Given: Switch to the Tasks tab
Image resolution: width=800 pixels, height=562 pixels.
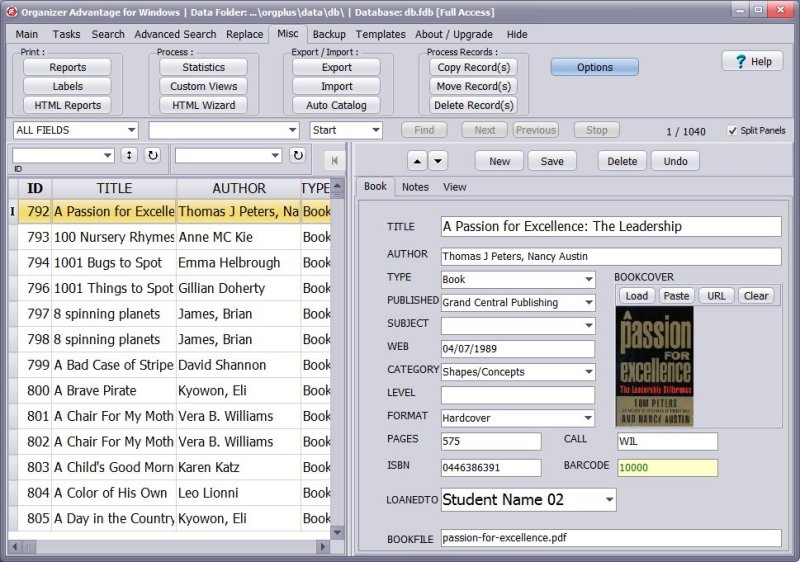Looking at the screenshot, I should pyautogui.click(x=66, y=34).
